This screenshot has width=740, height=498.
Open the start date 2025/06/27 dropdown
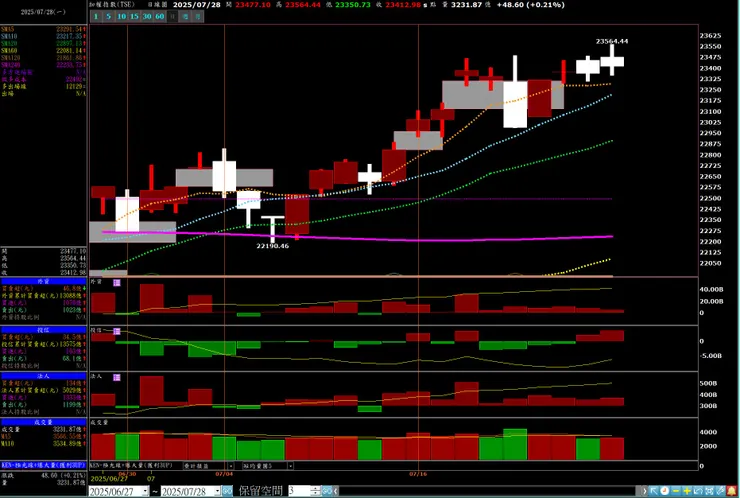coord(145,491)
